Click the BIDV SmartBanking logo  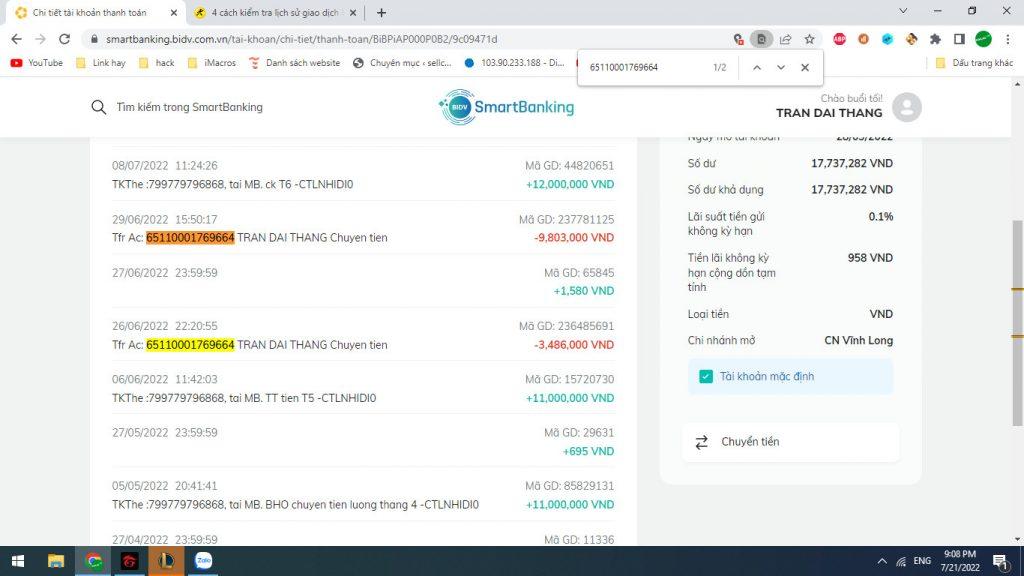pyautogui.click(x=506, y=107)
